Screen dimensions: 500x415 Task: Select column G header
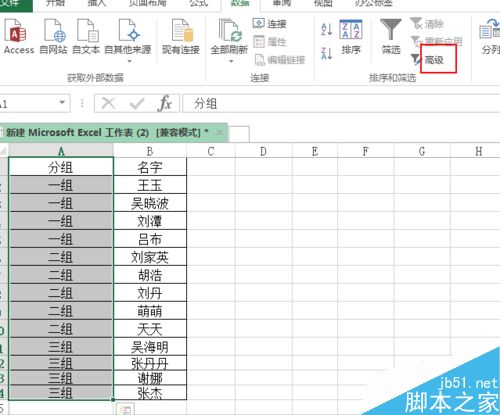tap(422, 151)
